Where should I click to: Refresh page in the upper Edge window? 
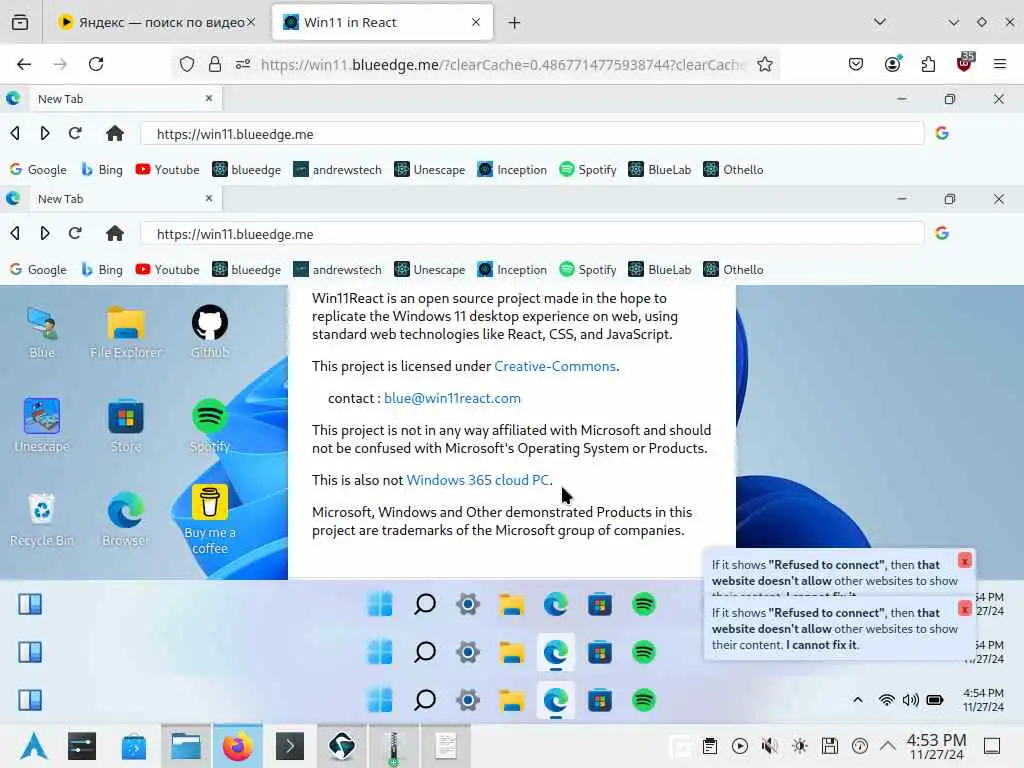point(75,133)
